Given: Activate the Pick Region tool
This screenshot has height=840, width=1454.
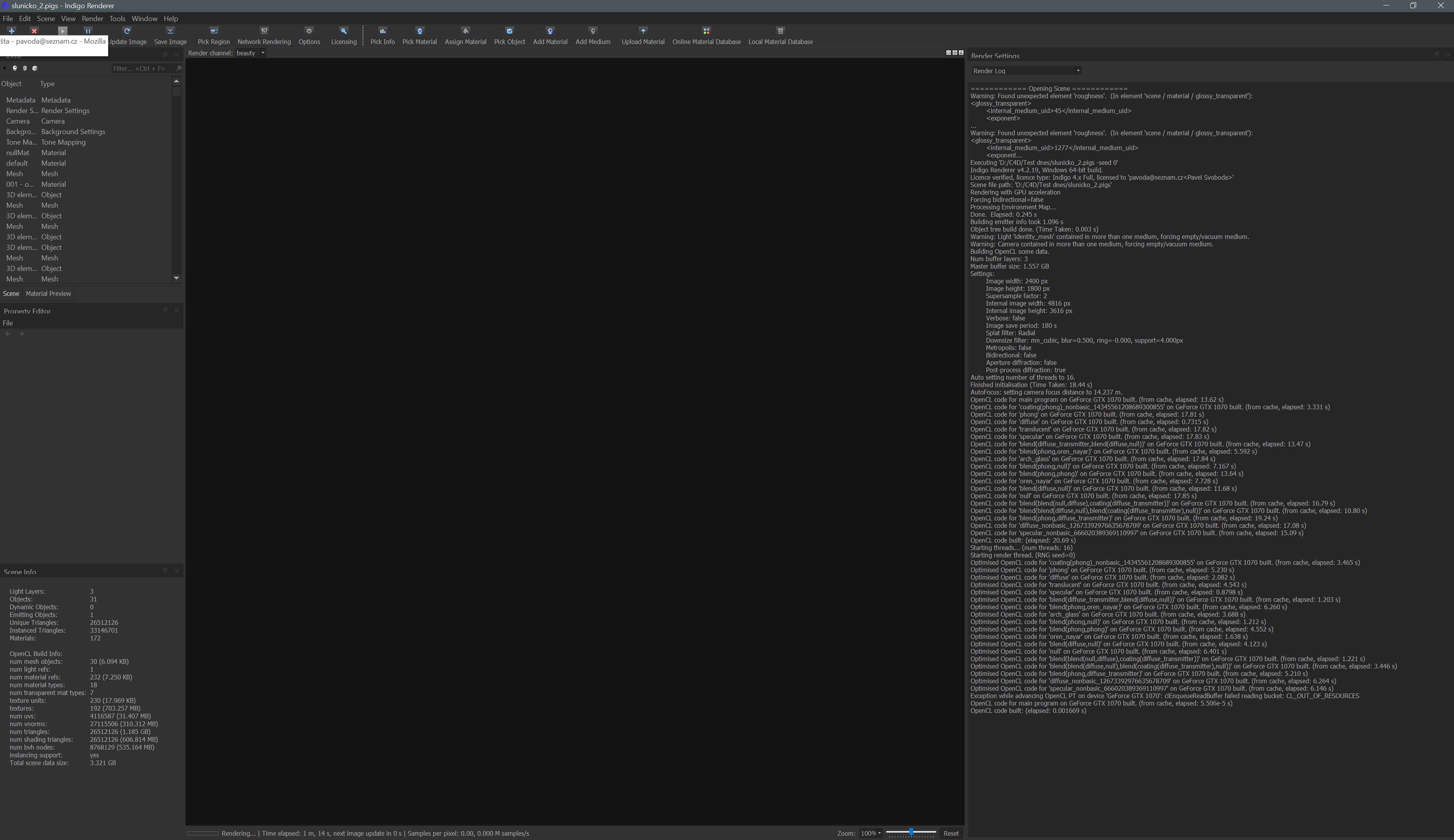Looking at the screenshot, I should (214, 36).
